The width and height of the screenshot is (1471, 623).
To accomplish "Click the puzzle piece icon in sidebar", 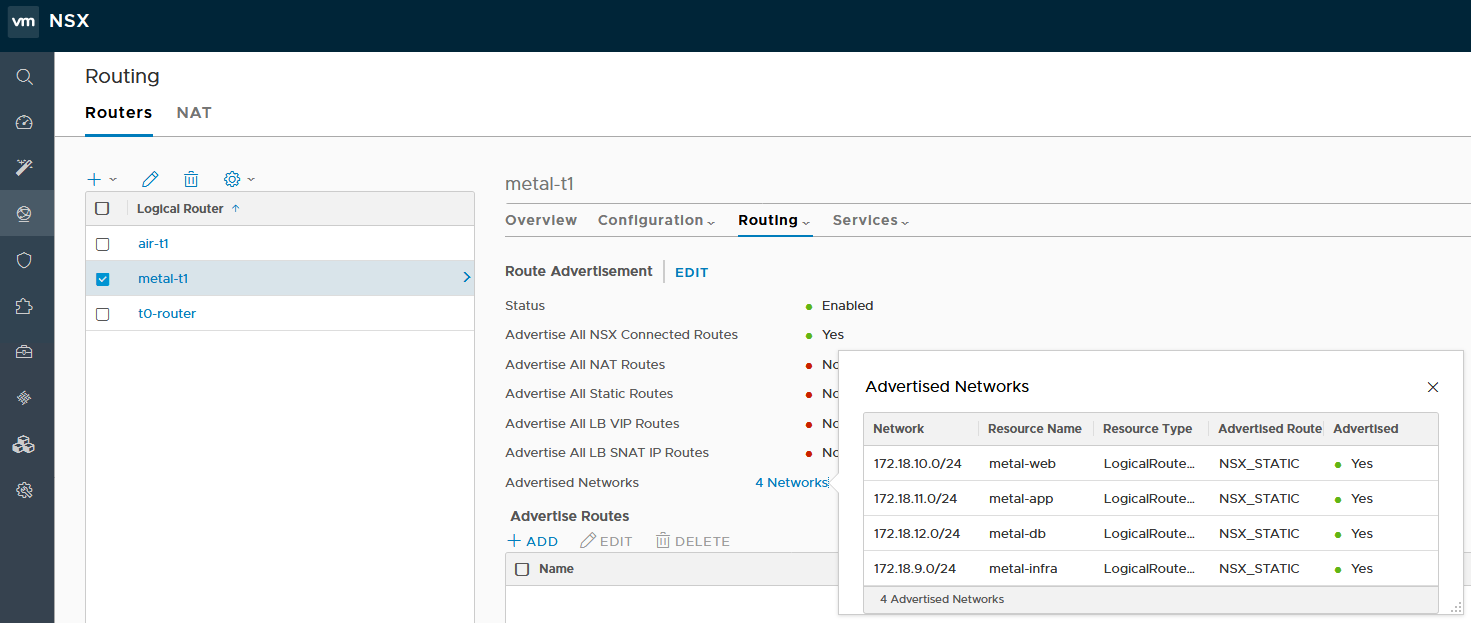I will [x=25, y=306].
